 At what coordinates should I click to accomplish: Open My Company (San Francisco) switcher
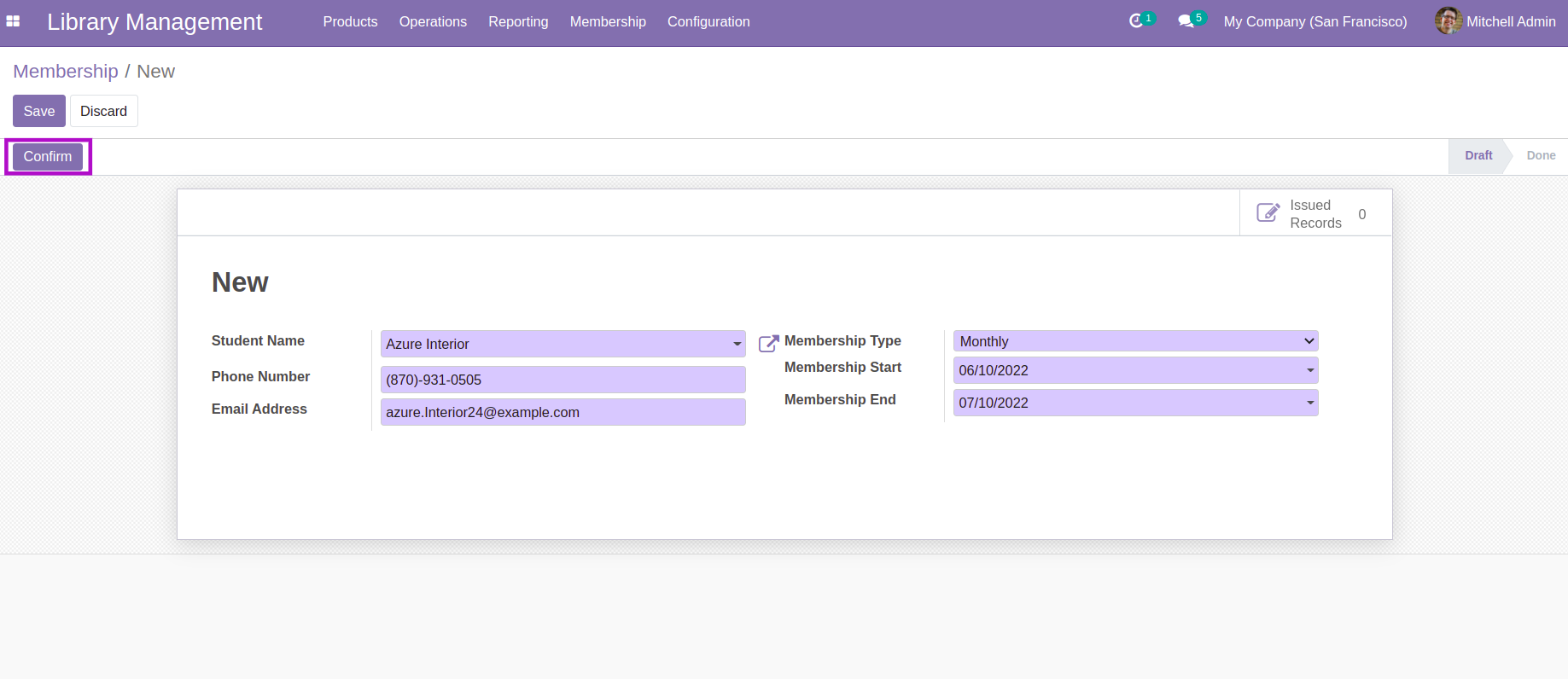point(1314,21)
